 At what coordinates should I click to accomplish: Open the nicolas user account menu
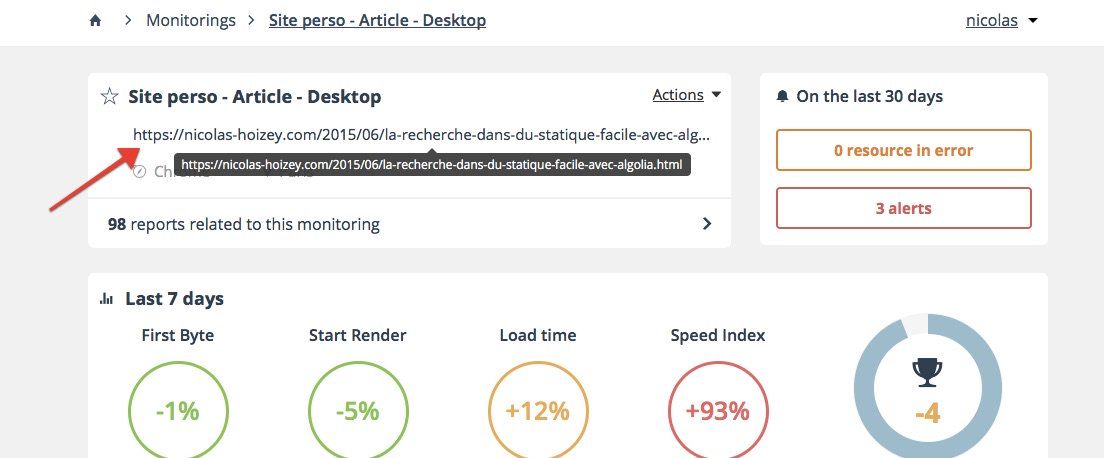click(x=1001, y=20)
